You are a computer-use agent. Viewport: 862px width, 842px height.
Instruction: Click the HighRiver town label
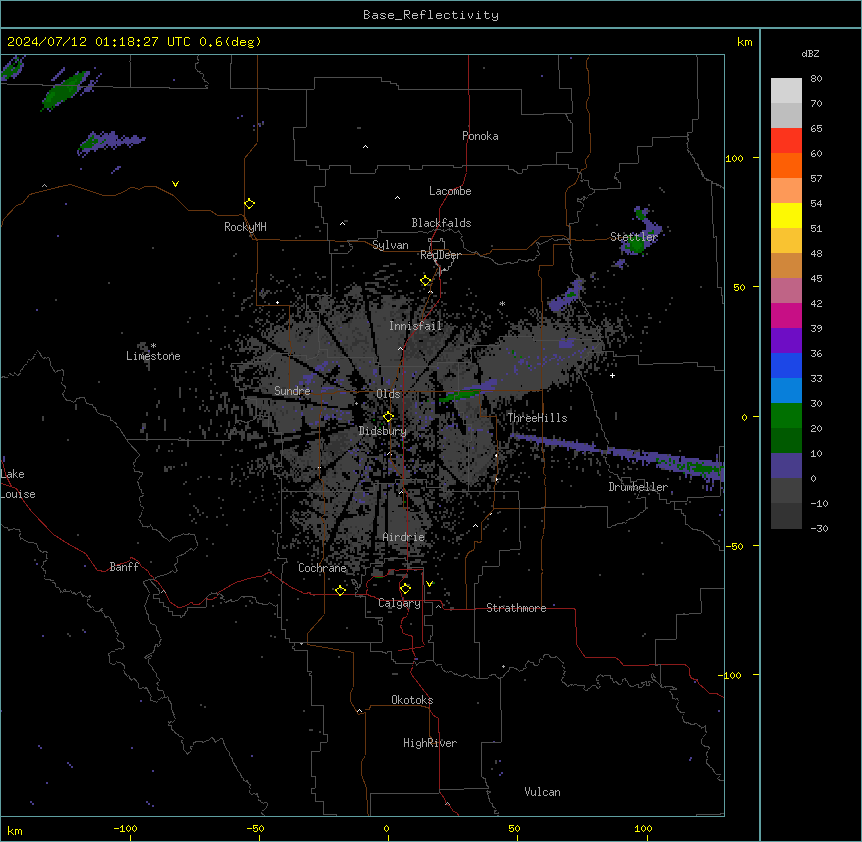click(x=430, y=743)
